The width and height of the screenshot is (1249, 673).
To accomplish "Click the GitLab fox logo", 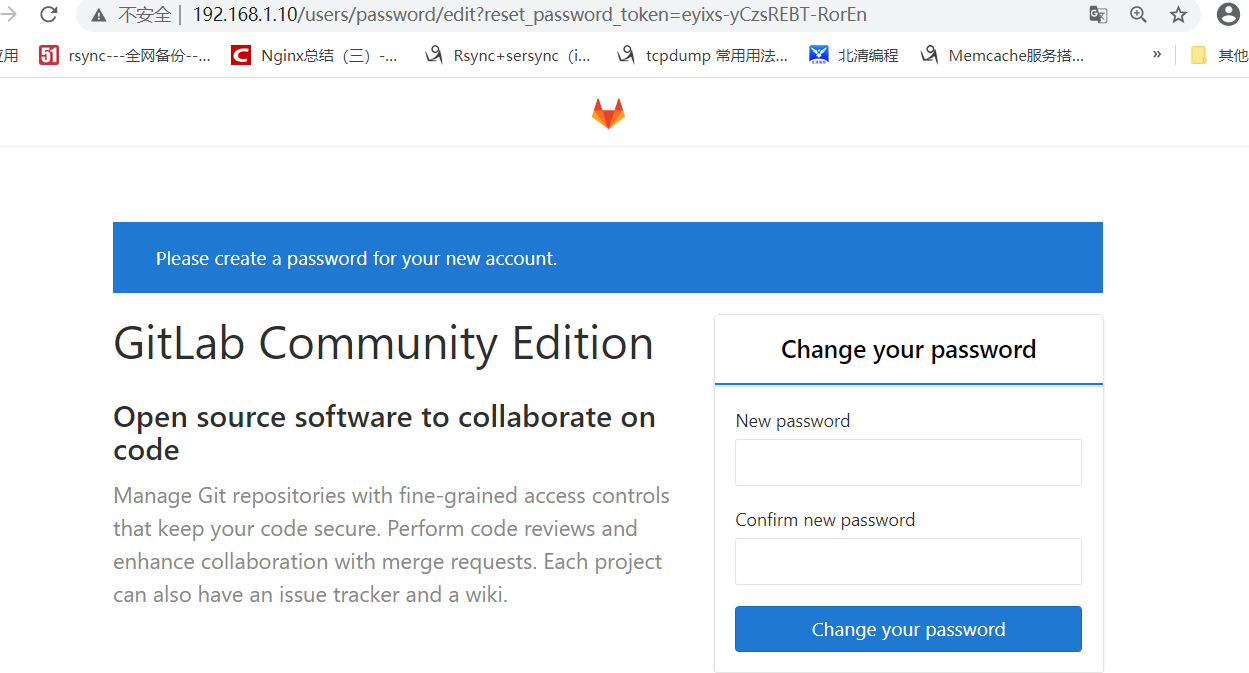I will tap(608, 114).
